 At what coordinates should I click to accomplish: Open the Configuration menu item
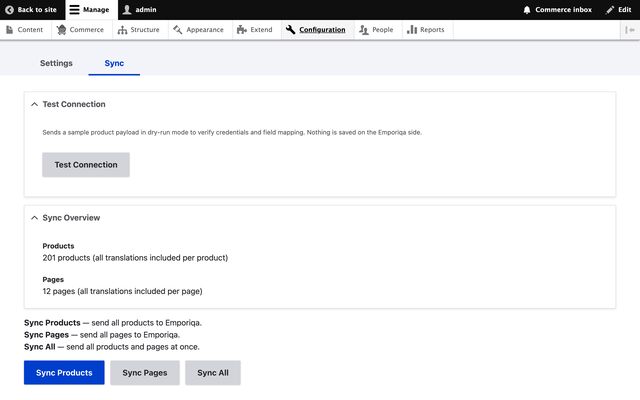point(322,30)
